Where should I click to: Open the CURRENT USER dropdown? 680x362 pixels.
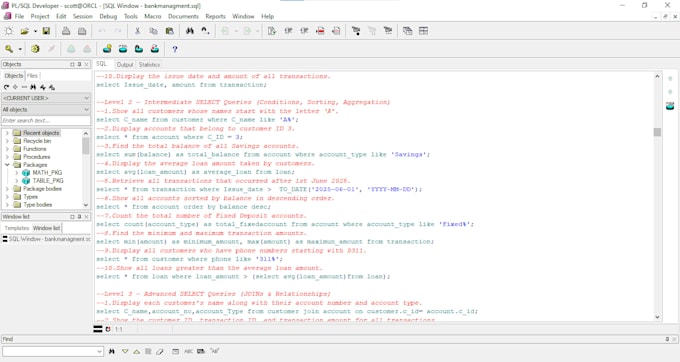click(86, 98)
